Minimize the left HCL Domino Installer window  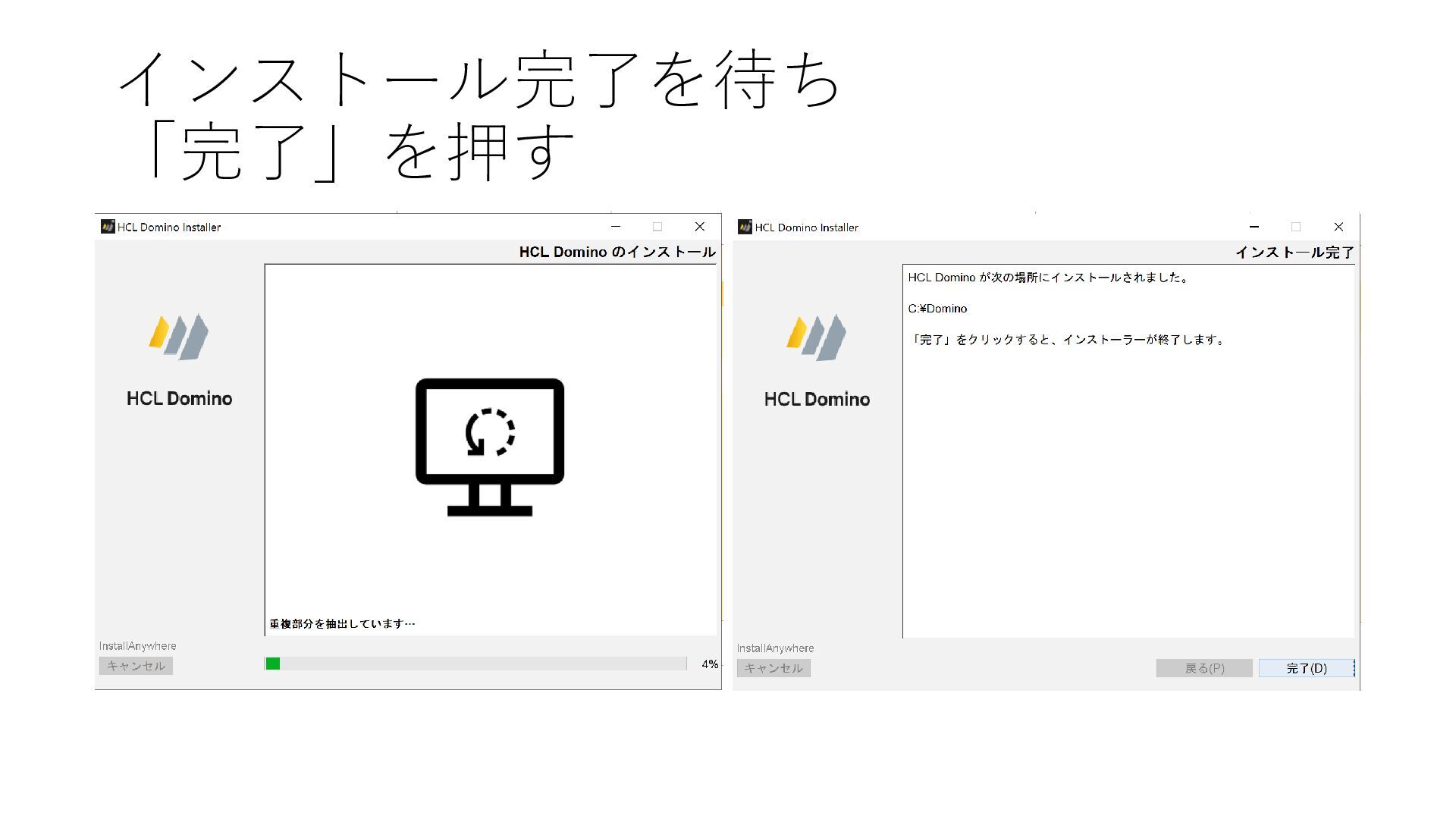pyautogui.click(x=616, y=227)
